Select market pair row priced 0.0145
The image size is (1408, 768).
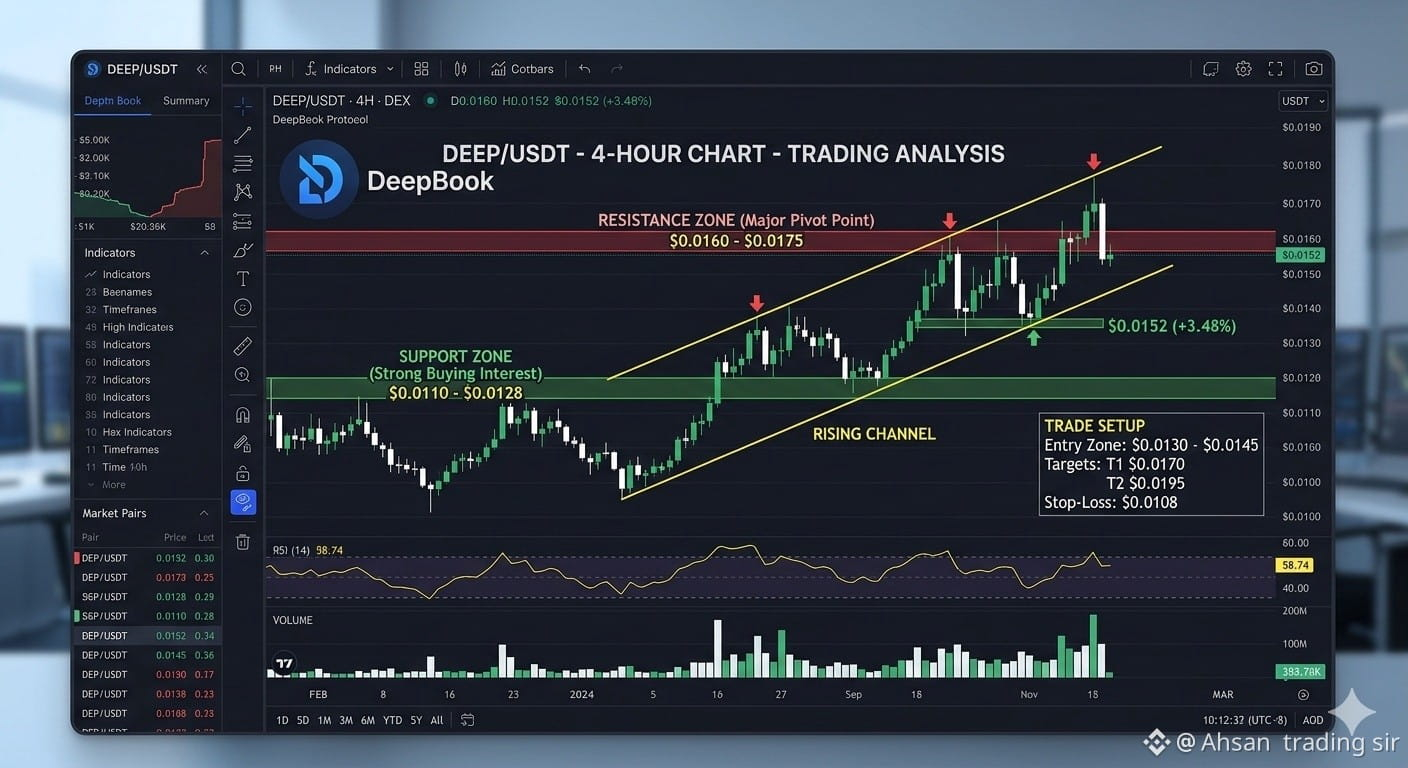tap(147, 655)
